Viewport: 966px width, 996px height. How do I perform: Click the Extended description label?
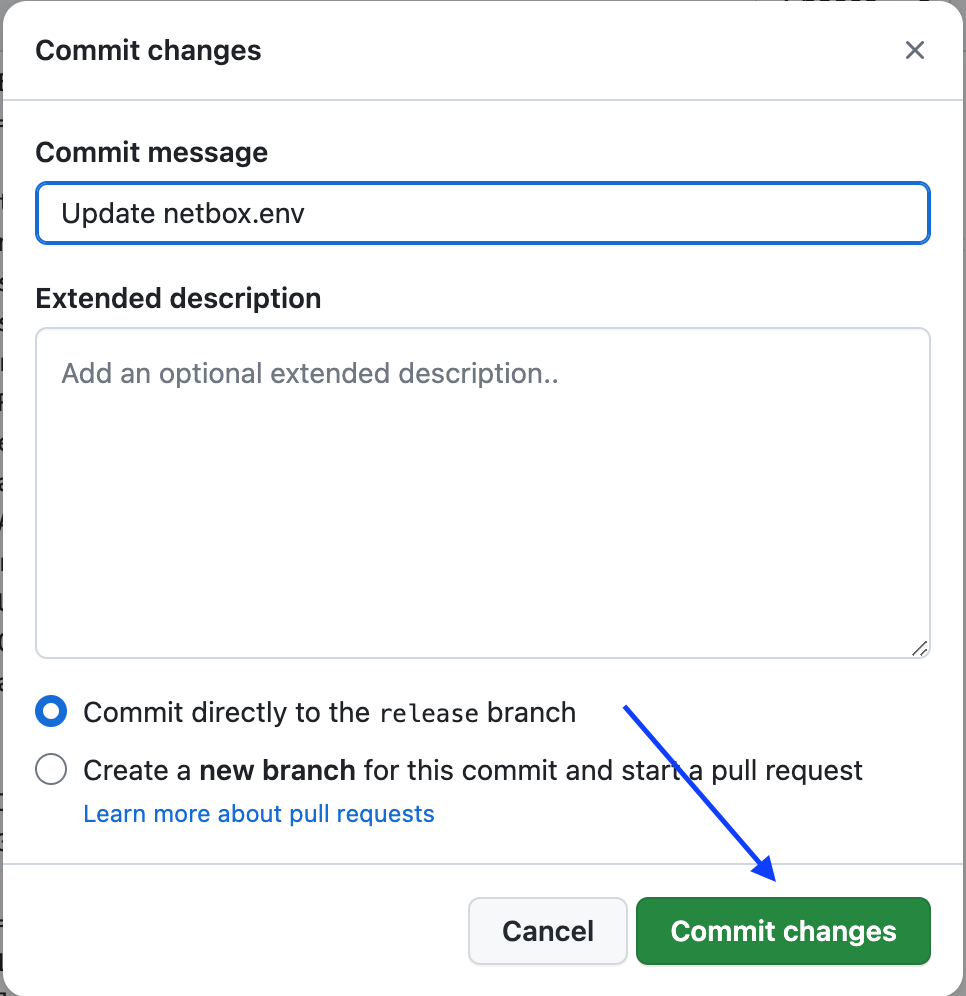coord(178,298)
